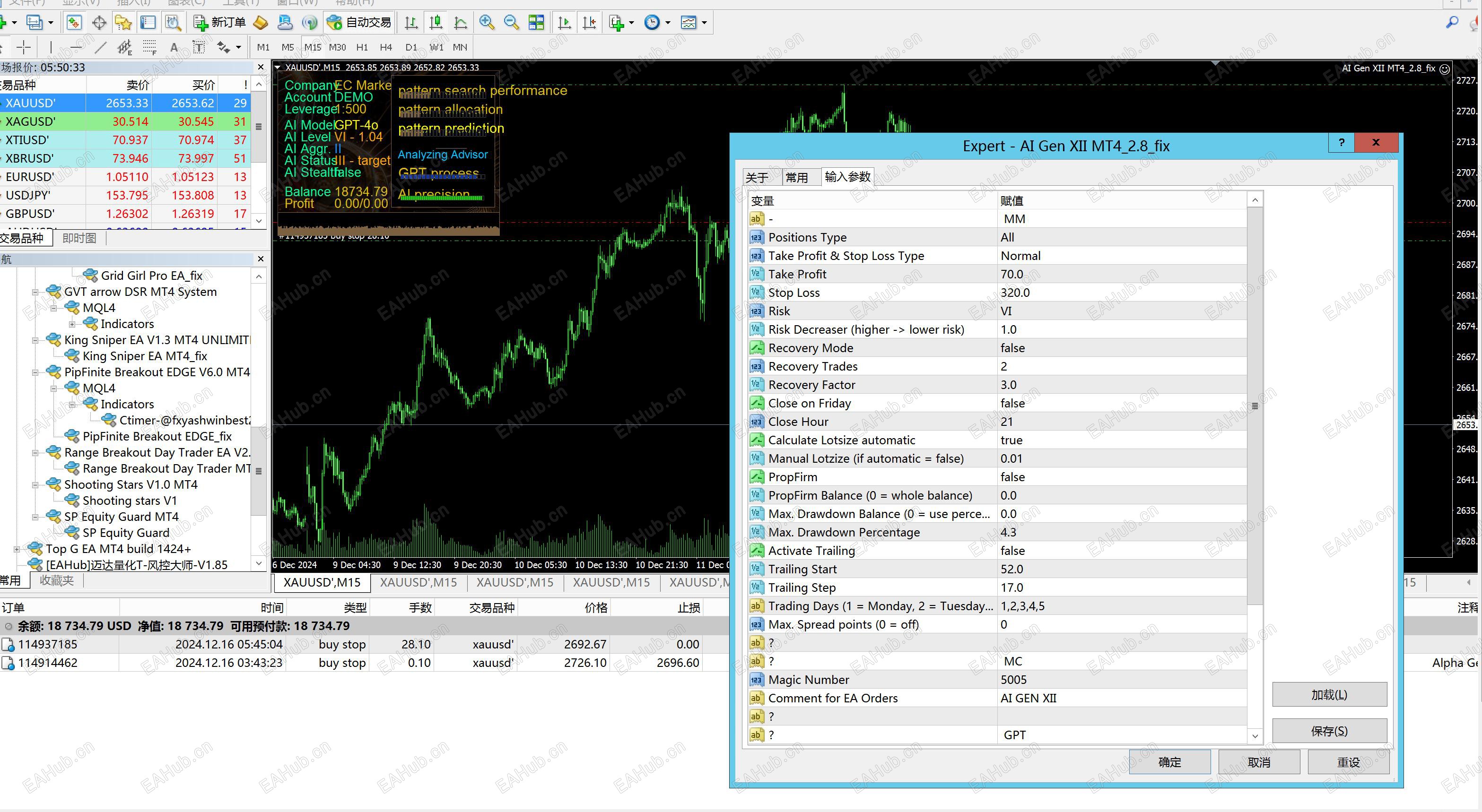Click the Take Profit value 70.0
1482x812 pixels.
tap(1122, 274)
